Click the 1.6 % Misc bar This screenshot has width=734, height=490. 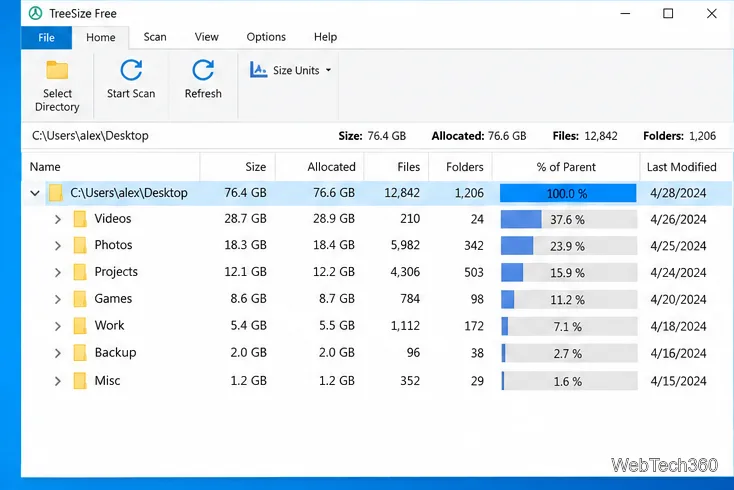569,381
